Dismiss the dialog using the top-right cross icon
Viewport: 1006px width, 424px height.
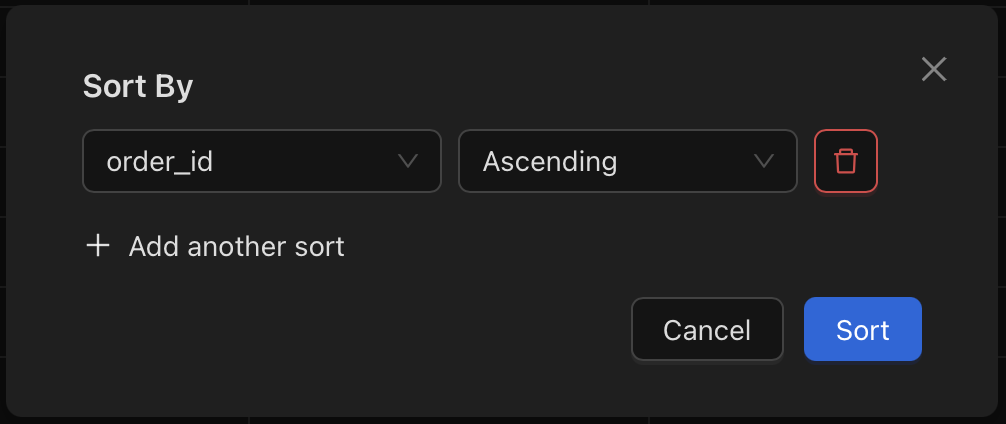click(934, 69)
